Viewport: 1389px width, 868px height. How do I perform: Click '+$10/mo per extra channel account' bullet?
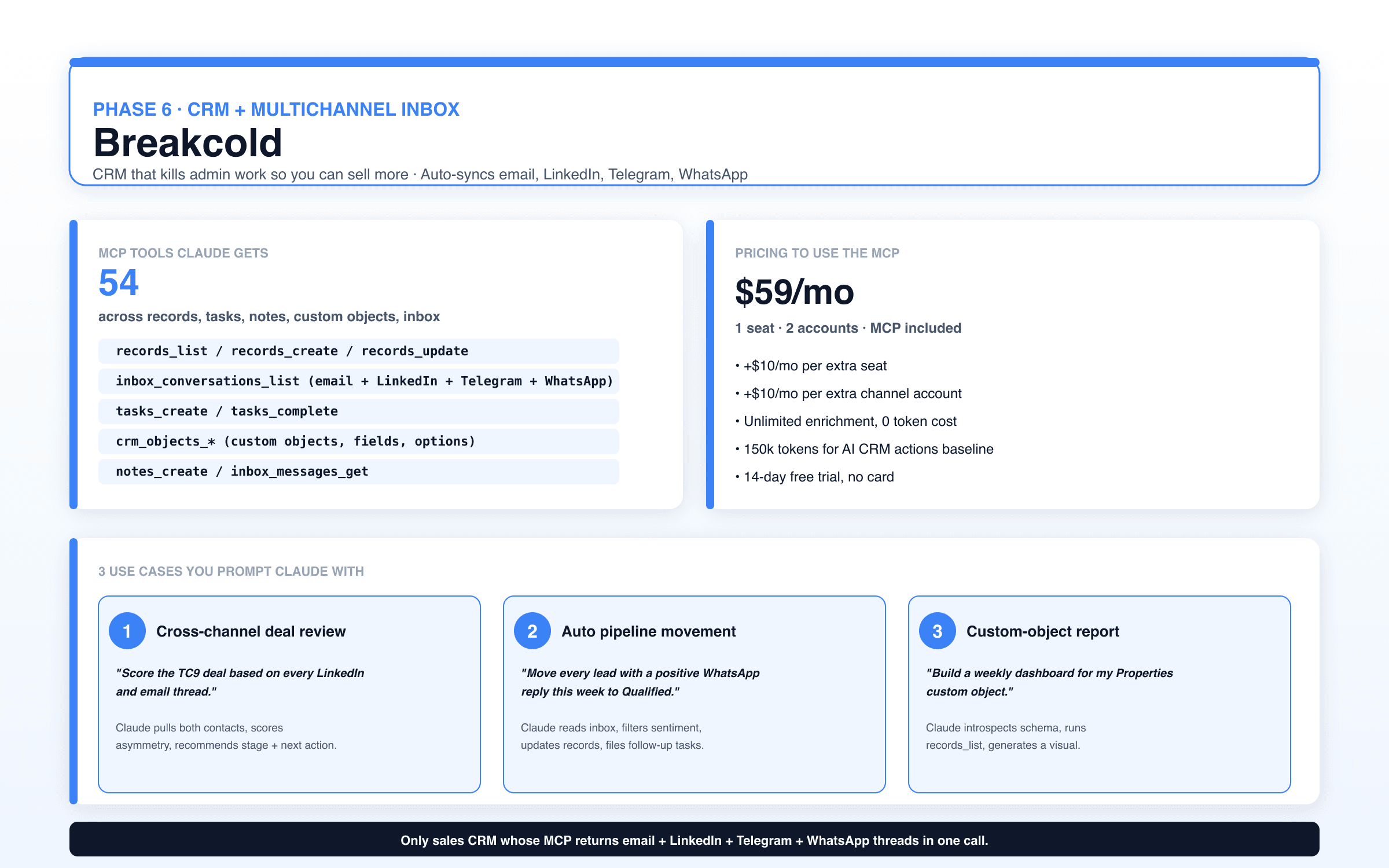click(x=848, y=393)
